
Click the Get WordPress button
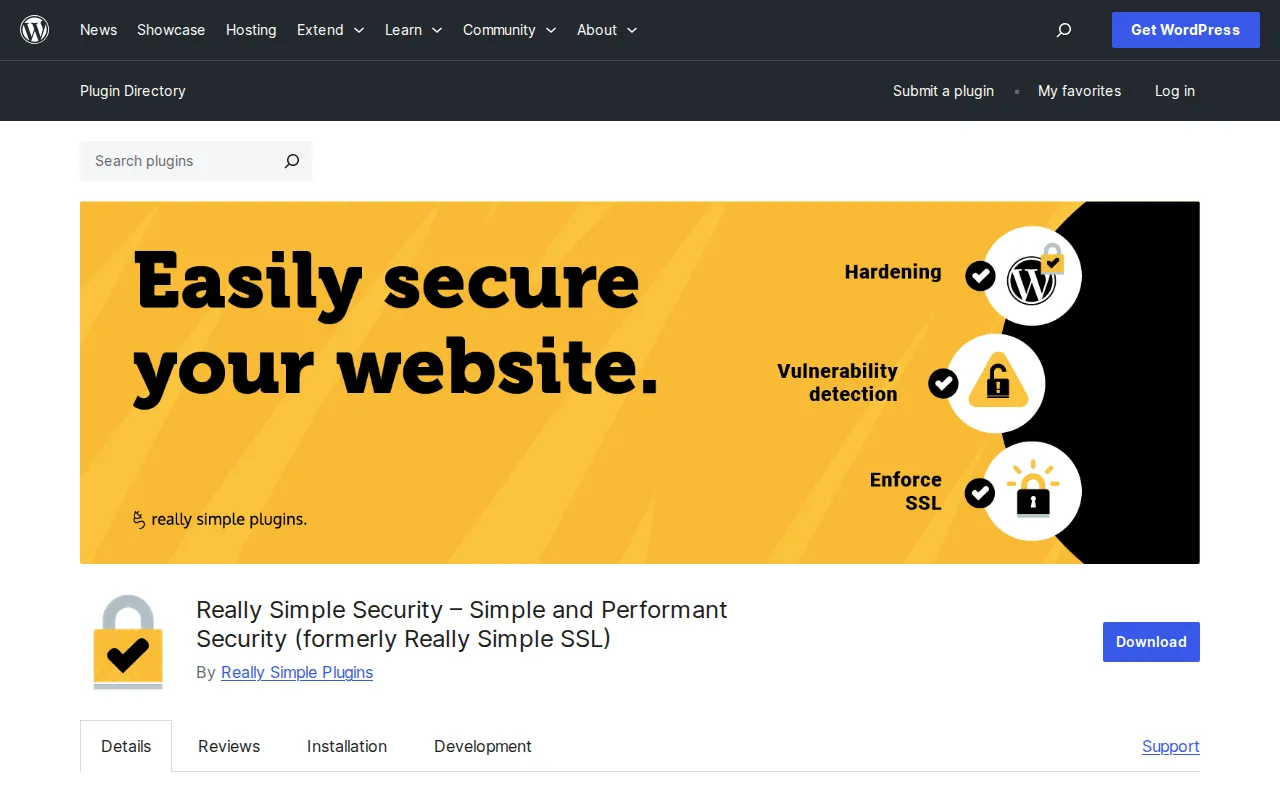point(1185,30)
